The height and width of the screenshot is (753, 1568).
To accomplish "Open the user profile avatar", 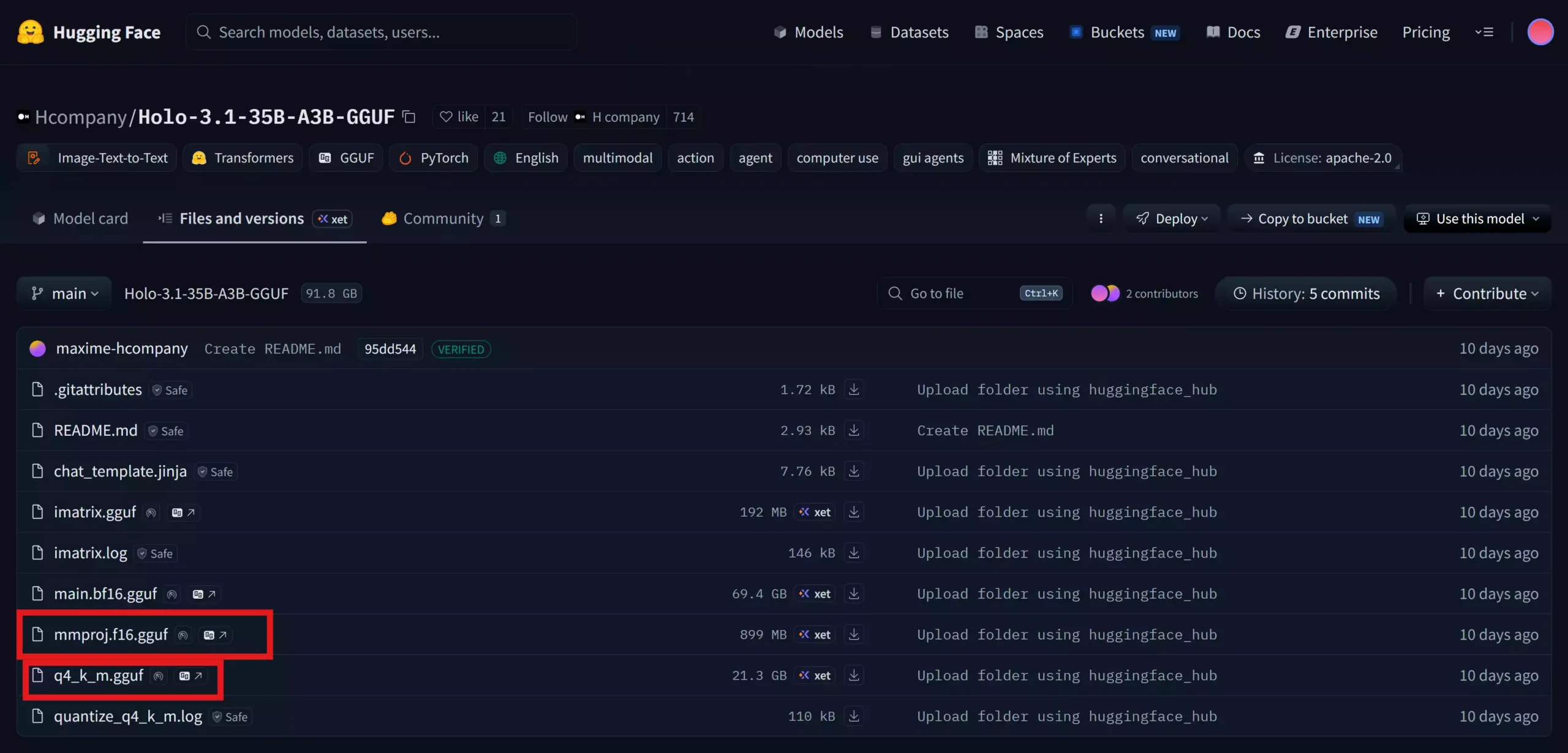I will tap(1540, 32).
